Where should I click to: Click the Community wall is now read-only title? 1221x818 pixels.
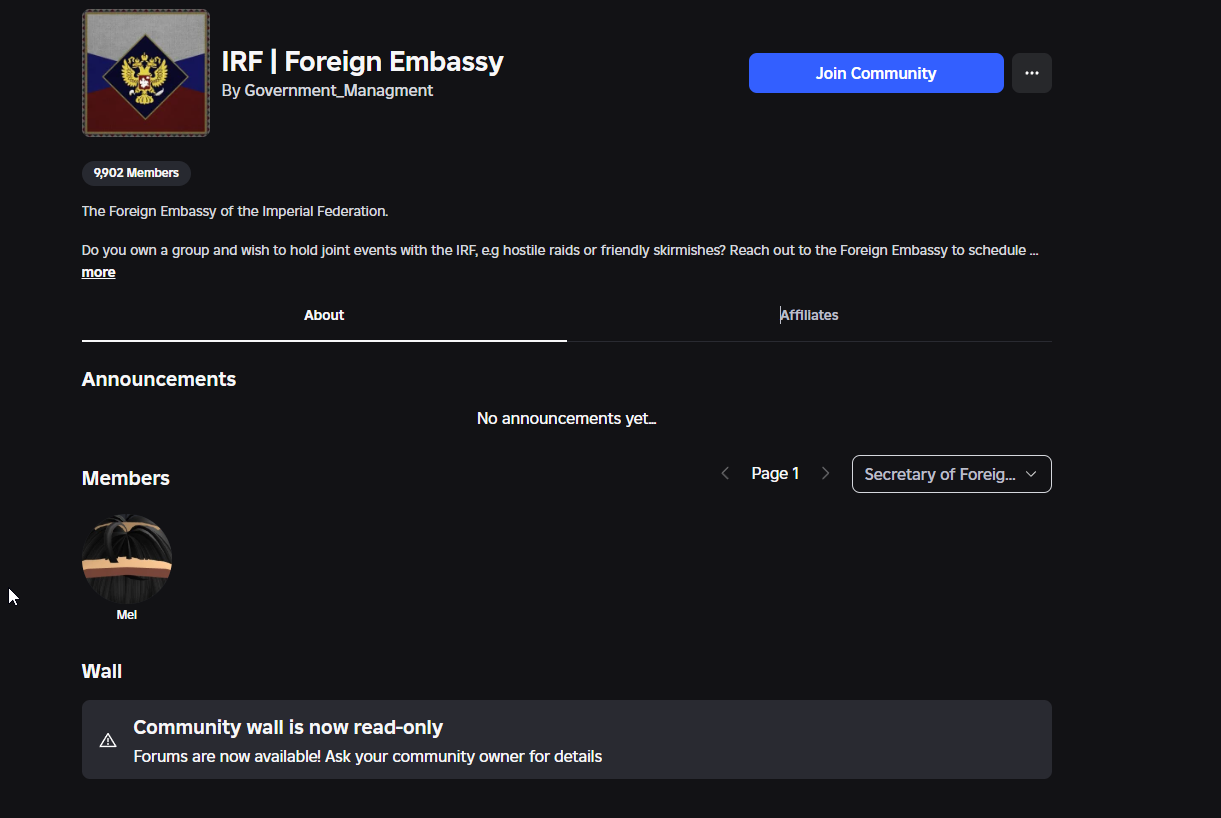pos(288,727)
